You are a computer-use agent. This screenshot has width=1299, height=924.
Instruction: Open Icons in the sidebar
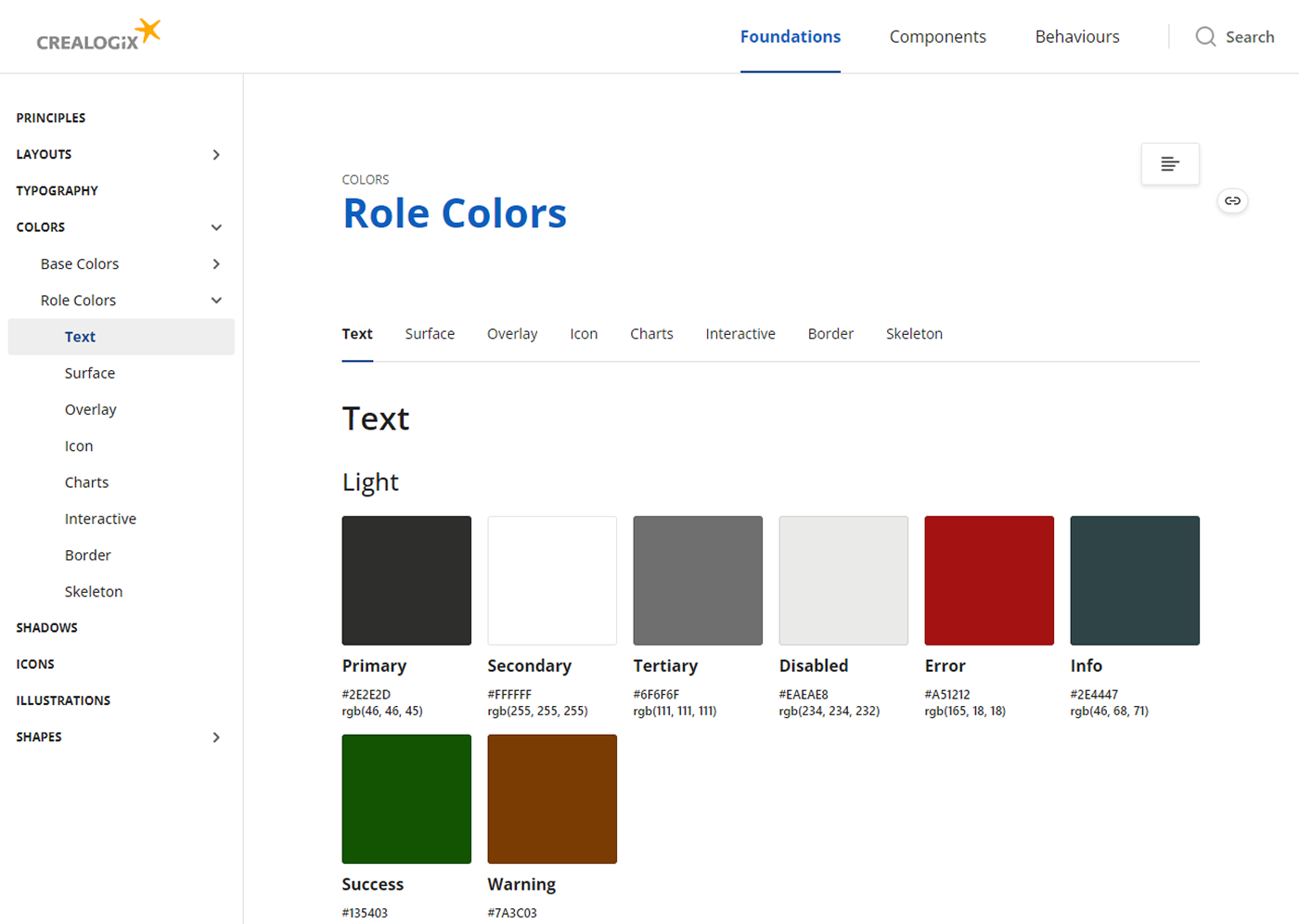click(x=35, y=664)
